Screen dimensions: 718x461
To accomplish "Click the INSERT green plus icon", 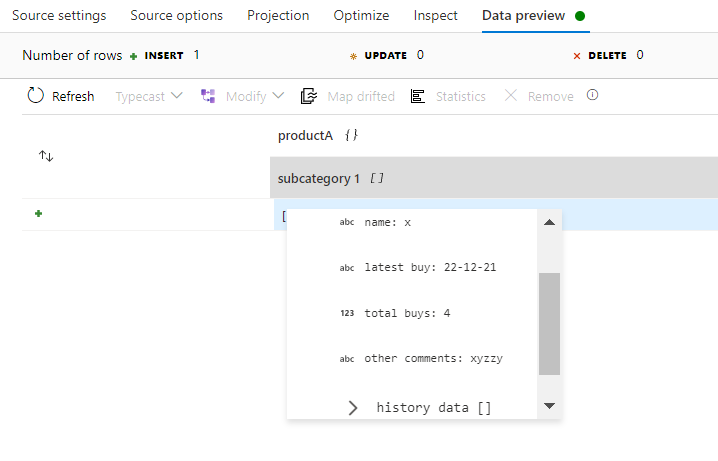I will pos(133,56).
